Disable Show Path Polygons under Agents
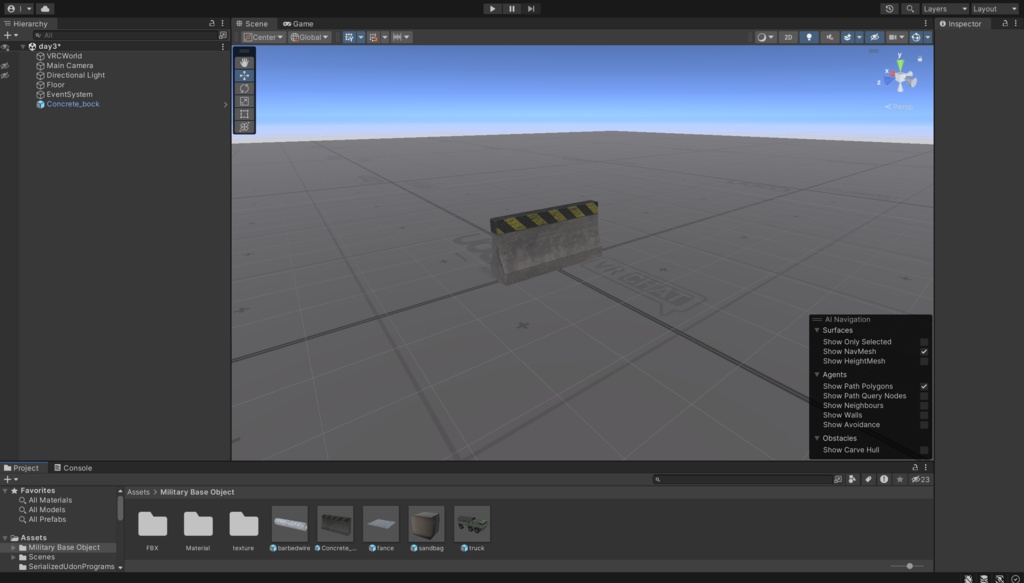Image resolution: width=1024 pixels, height=583 pixels. coord(923,386)
